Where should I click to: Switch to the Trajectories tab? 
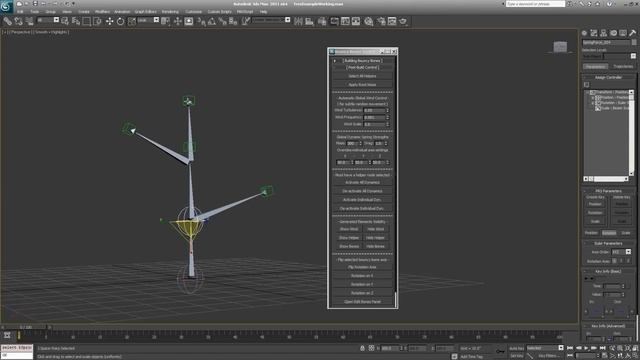click(x=623, y=66)
